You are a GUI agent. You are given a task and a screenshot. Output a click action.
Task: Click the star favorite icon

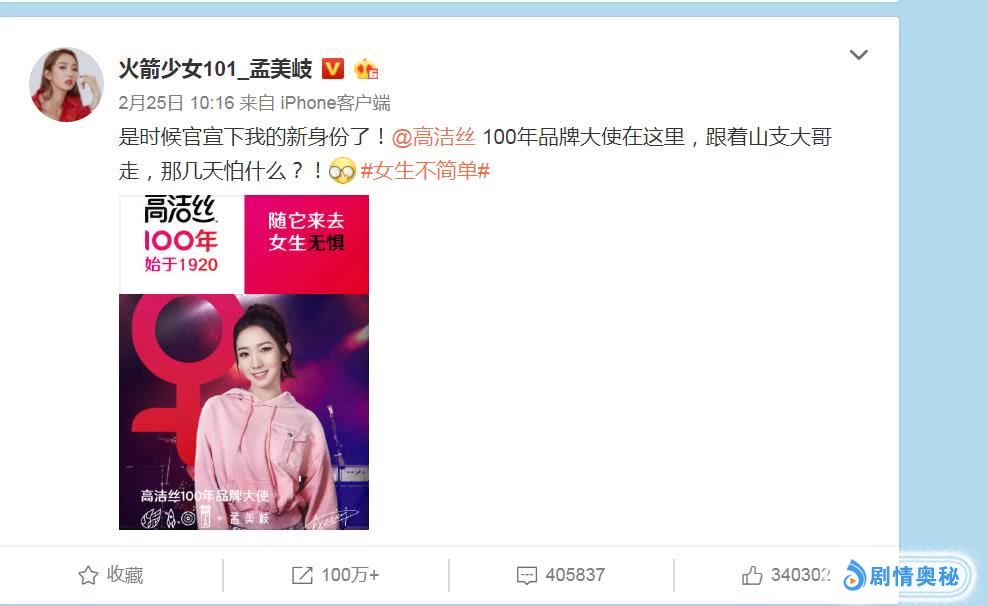click(x=88, y=575)
